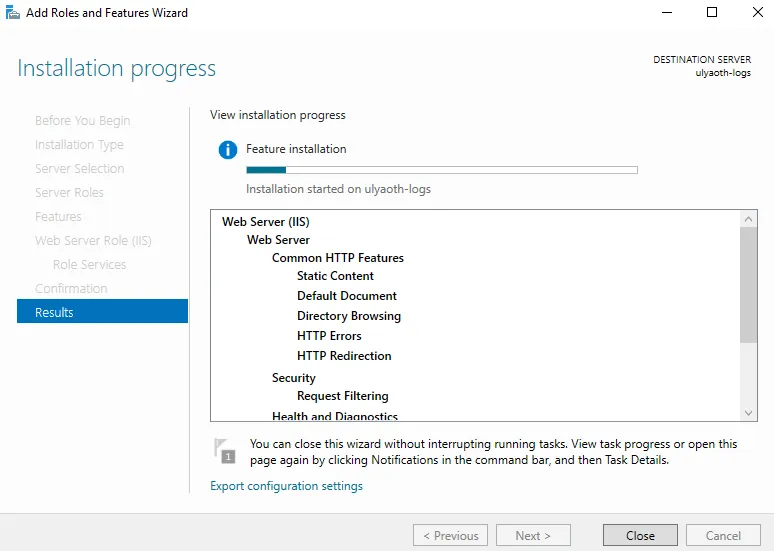
Task: Minimize the Add Roles wizard window
Action: (x=666, y=13)
